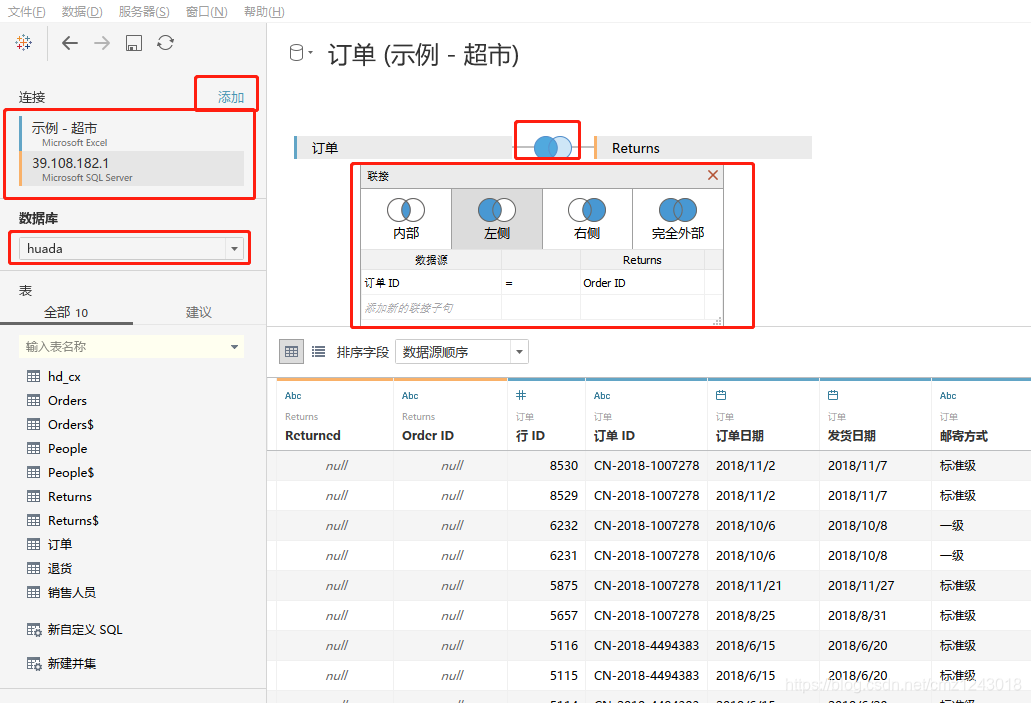1031x703 pixels.
Task: Click the 订单 ID join clause field
Action: (431, 283)
